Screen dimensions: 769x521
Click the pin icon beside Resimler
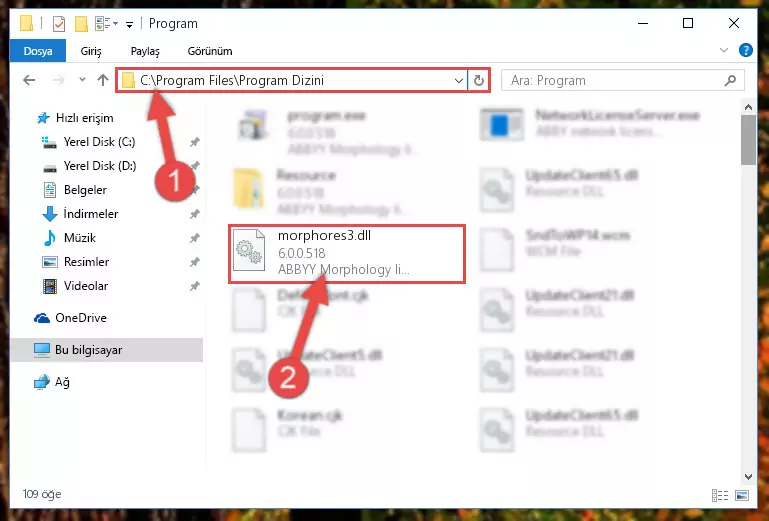click(x=195, y=262)
